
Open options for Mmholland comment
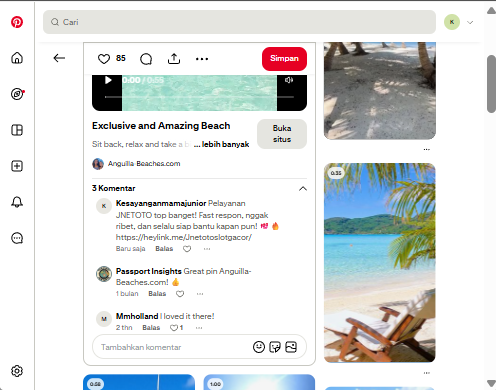click(199, 328)
